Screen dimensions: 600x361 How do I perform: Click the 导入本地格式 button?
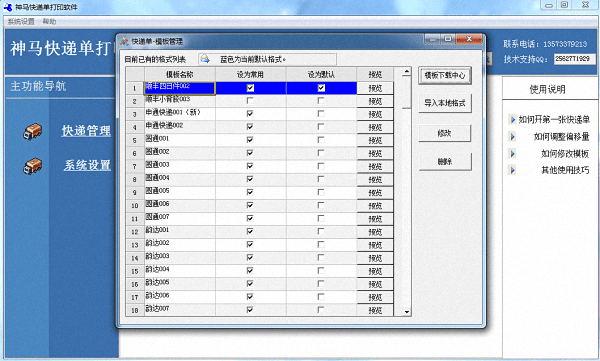(x=445, y=103)
